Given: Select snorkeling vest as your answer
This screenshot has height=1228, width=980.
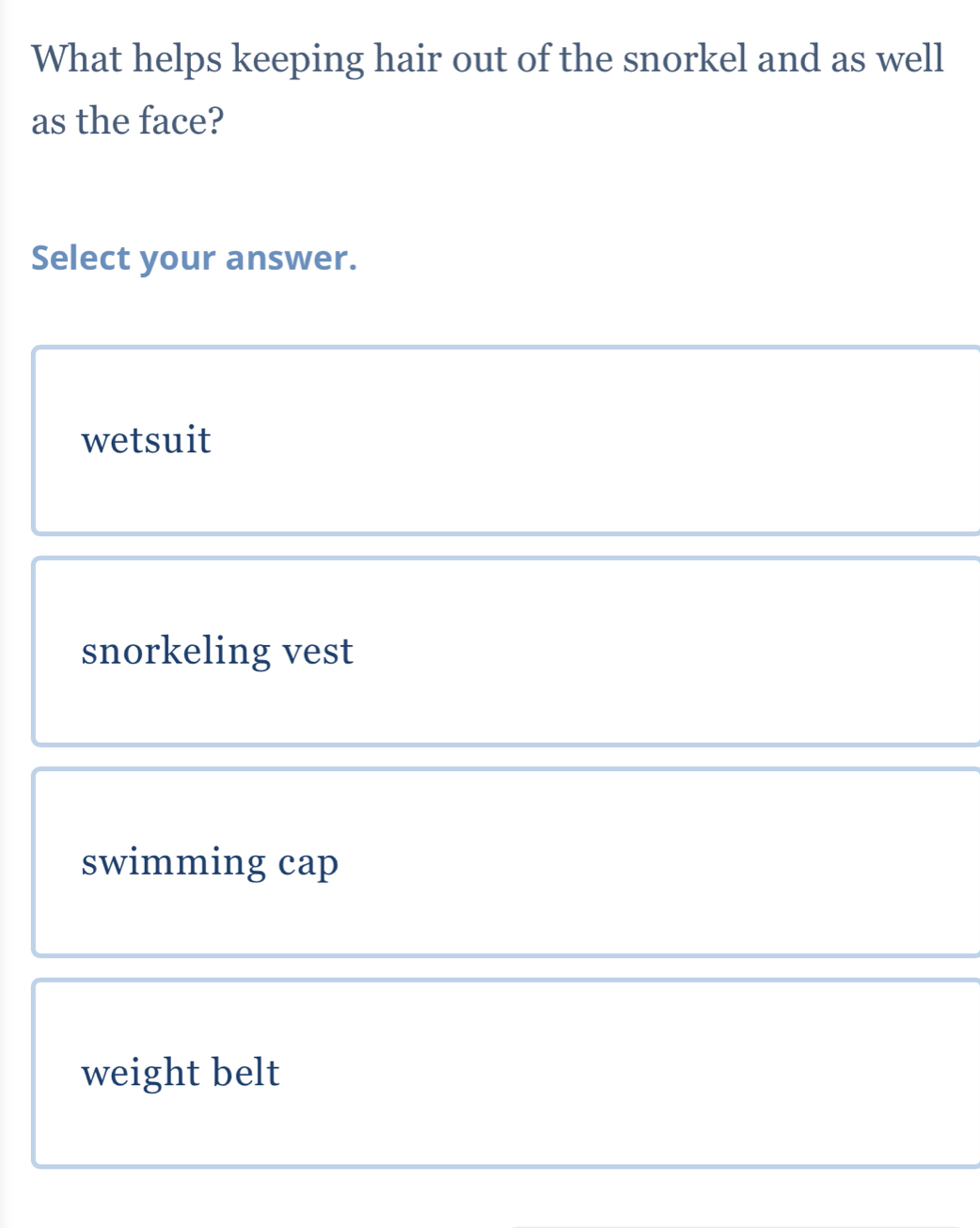Looking at the screenshot, I should 506,651.
